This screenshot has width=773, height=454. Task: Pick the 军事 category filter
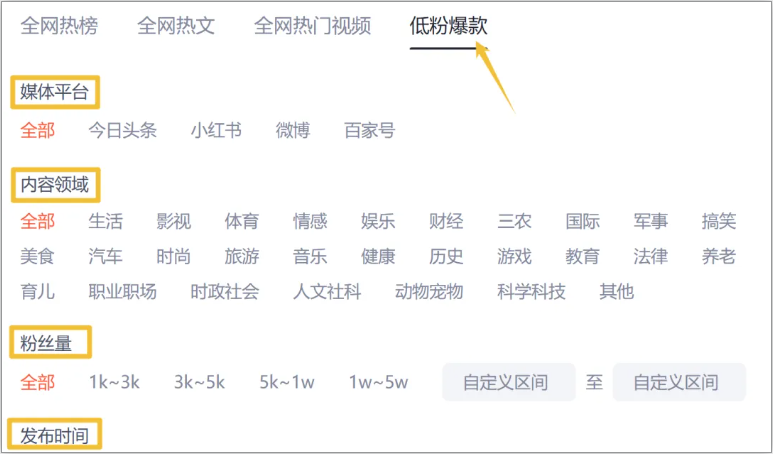(651, 221)
